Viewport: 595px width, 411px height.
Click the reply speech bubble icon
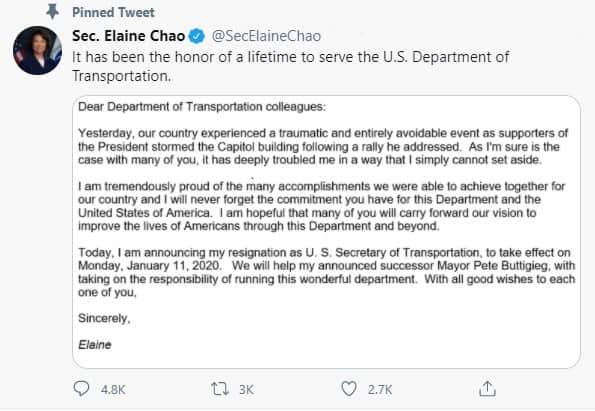click(x=81, y=389)
